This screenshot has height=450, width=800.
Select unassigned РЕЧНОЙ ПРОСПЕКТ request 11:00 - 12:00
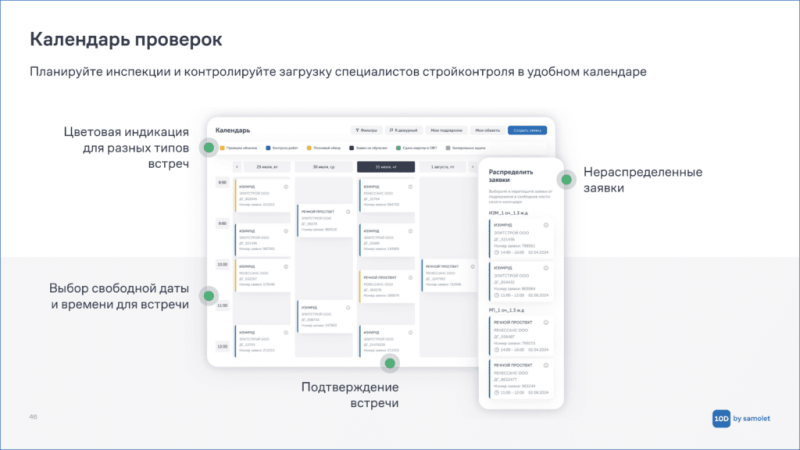click(521, 379)
